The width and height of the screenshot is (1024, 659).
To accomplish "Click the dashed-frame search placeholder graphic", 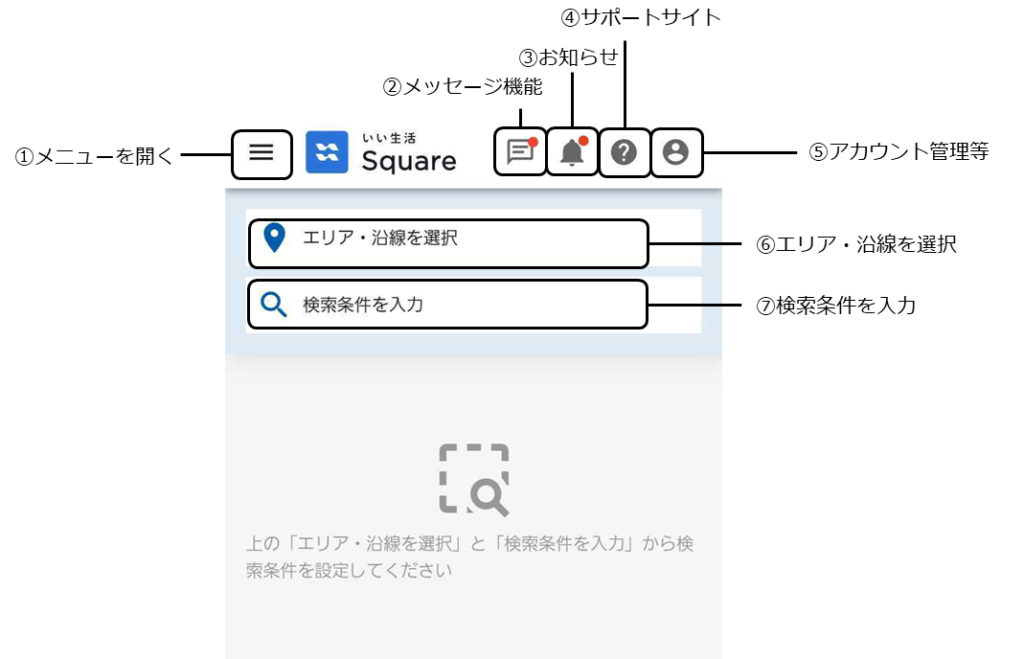I will pos(474,480).
